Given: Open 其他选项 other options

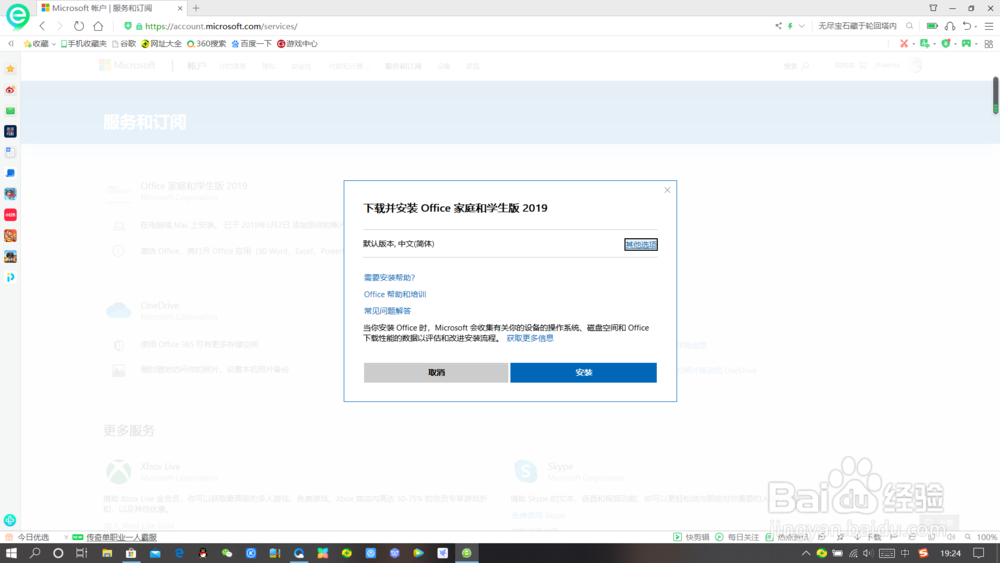Looking at the screenshot, I should [641, 244].
